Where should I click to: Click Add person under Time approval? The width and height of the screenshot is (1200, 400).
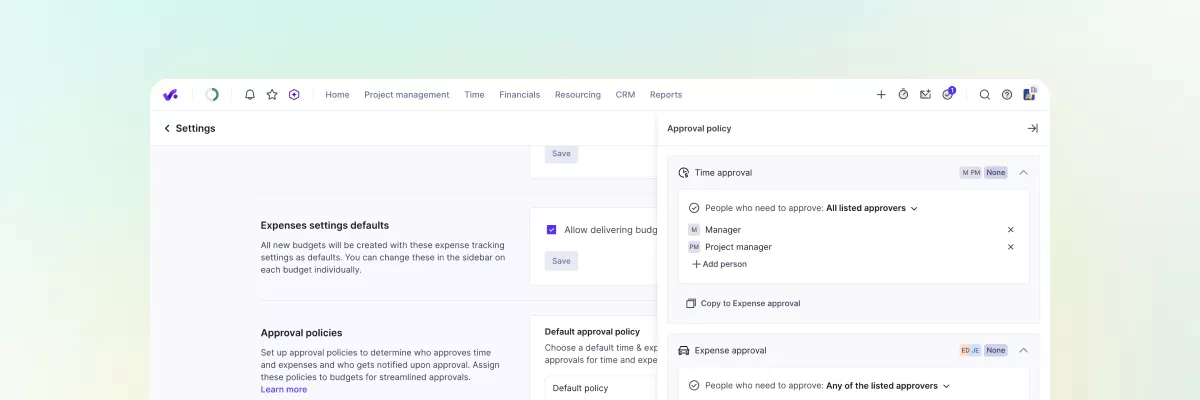point(719,264)
